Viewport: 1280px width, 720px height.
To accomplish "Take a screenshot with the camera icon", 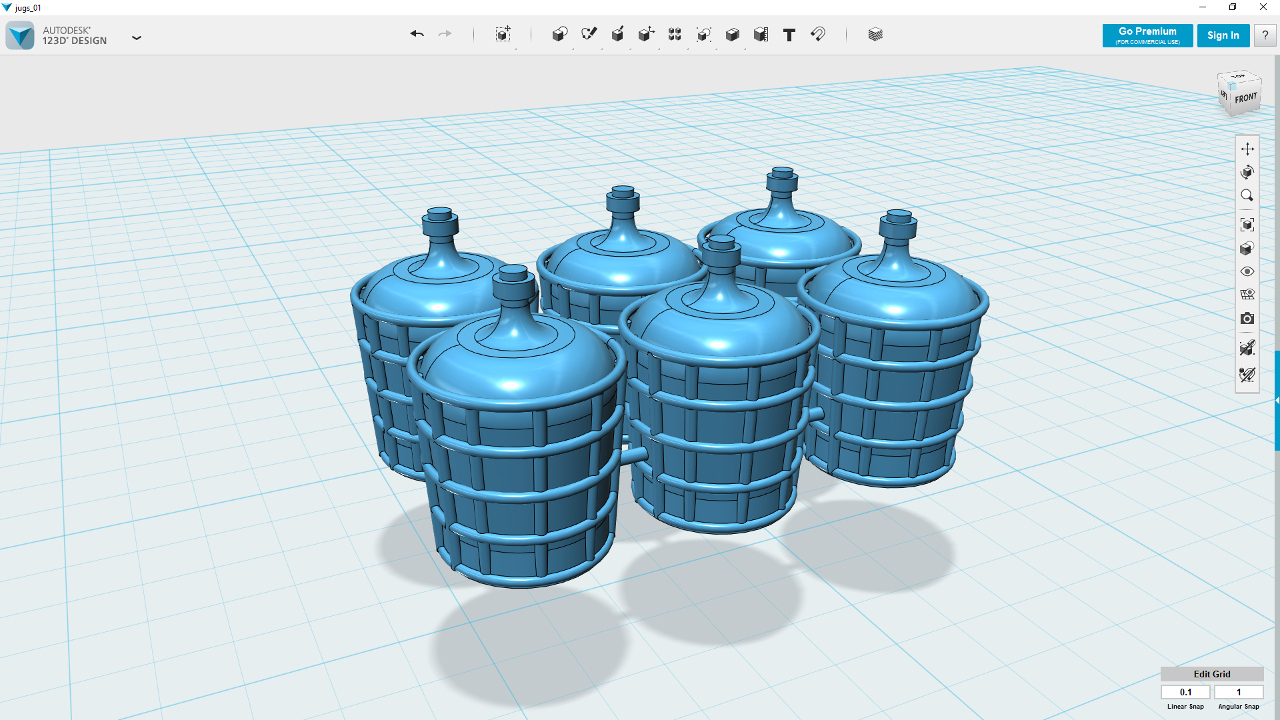I will click(x=1247, y=319).
